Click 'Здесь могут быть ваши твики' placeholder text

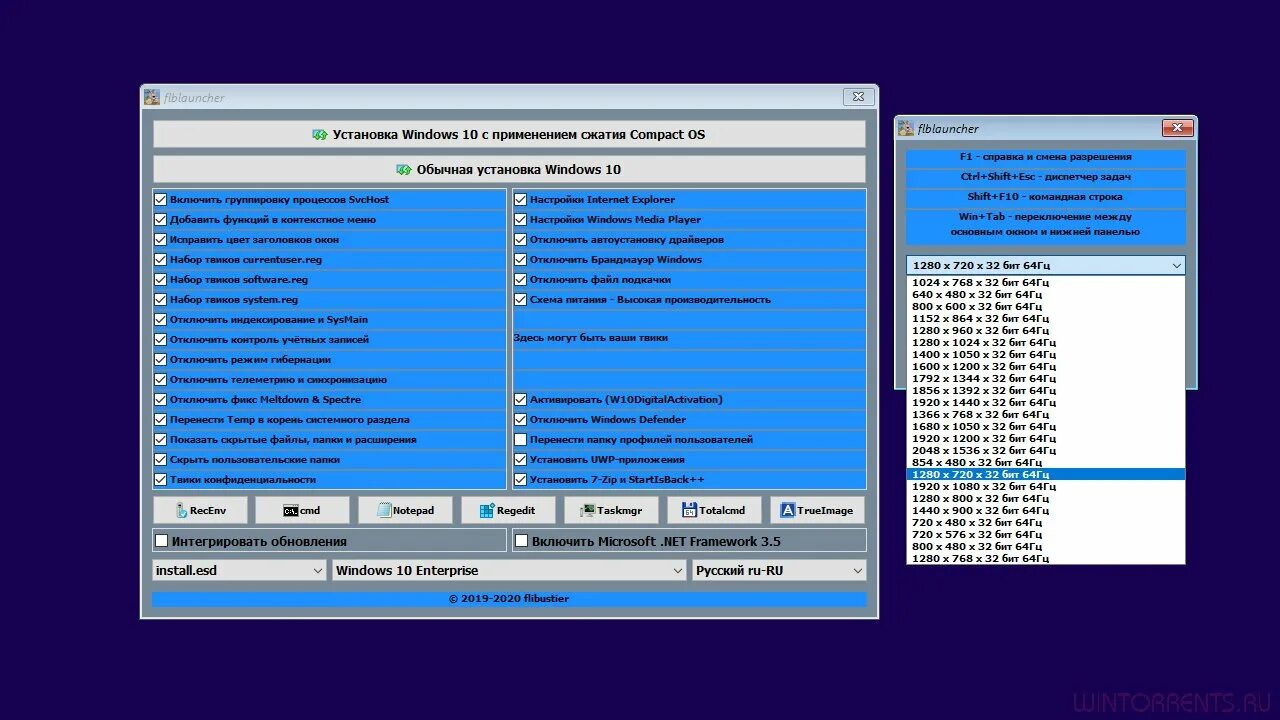pos(590,338)
